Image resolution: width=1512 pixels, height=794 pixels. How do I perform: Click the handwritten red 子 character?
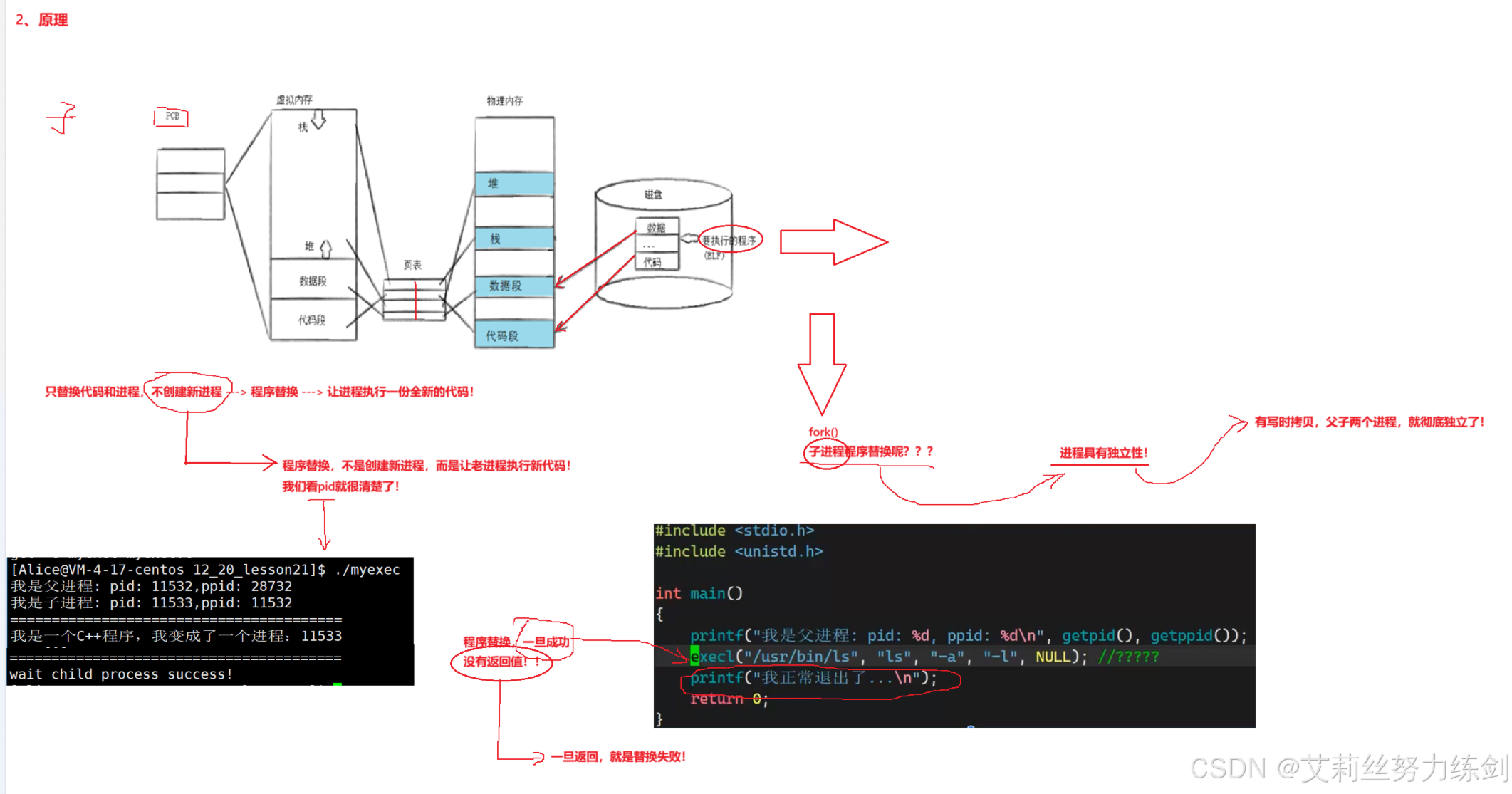tap(63, 117)
